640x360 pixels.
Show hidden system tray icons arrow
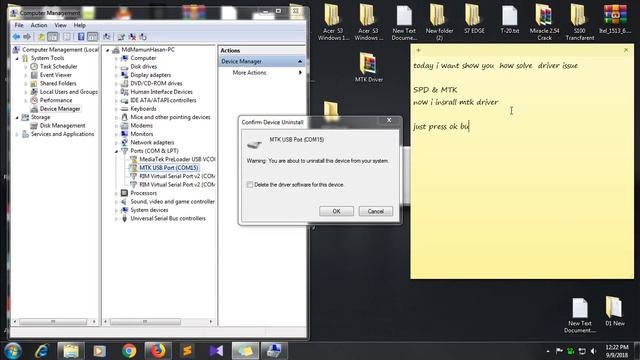pos(547,351)
